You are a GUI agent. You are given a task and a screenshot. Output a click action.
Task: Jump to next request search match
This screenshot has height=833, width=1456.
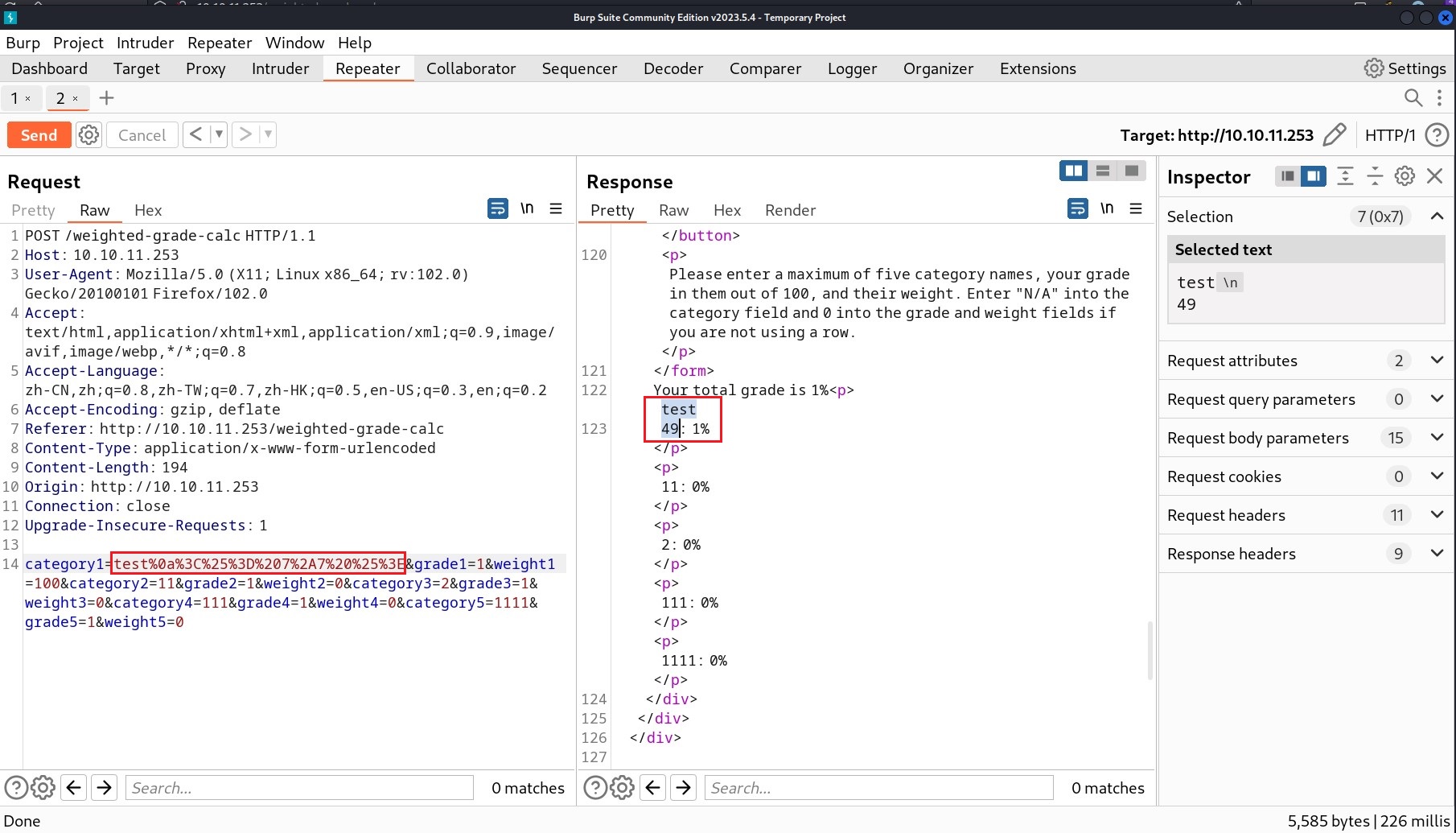[x=105, y=787]
